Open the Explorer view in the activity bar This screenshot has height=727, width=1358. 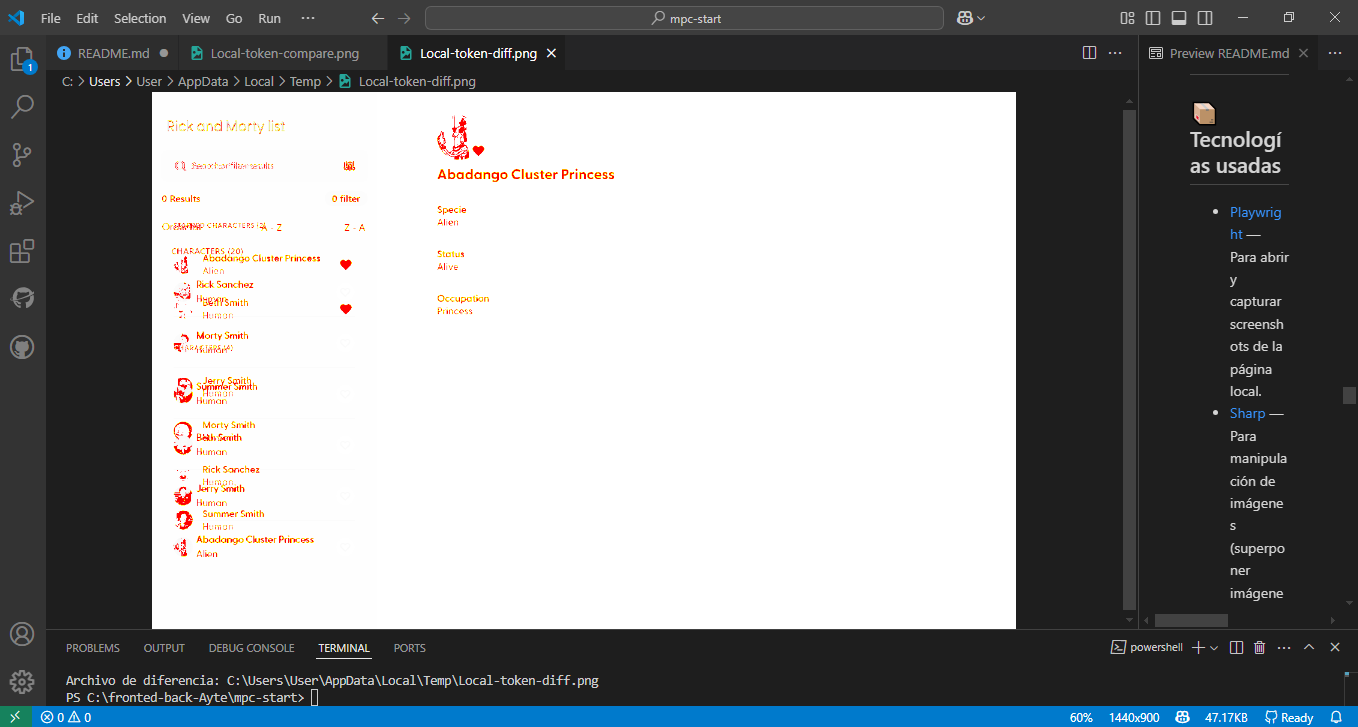coord(22,59)
